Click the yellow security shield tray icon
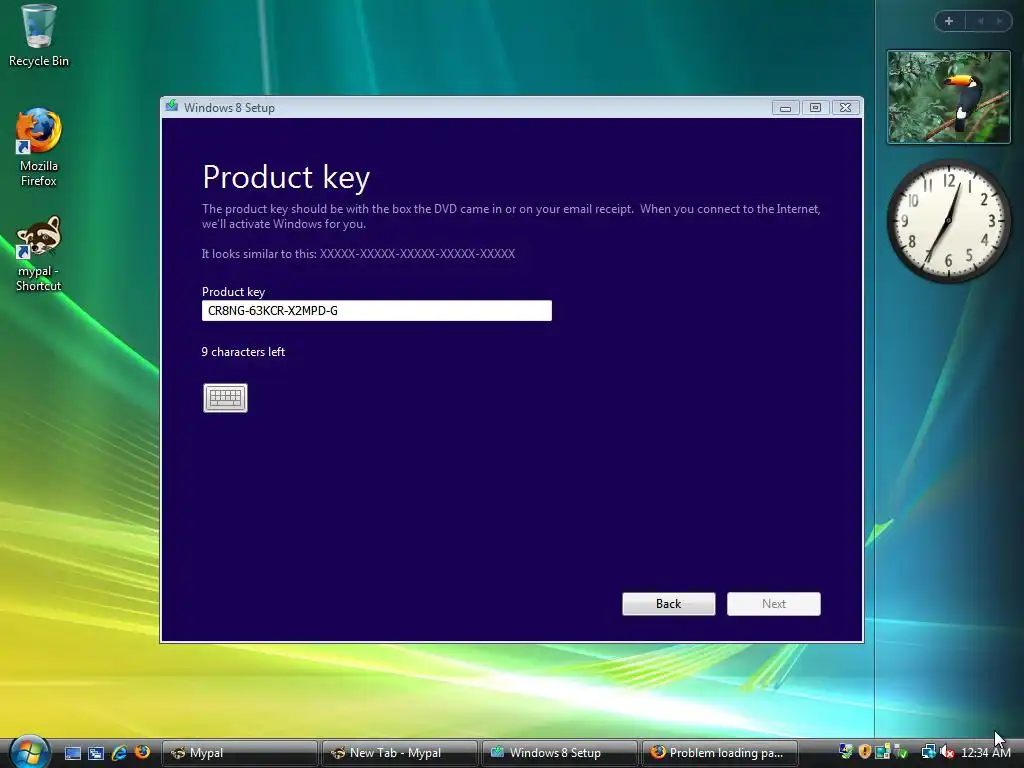 point(865,752)
